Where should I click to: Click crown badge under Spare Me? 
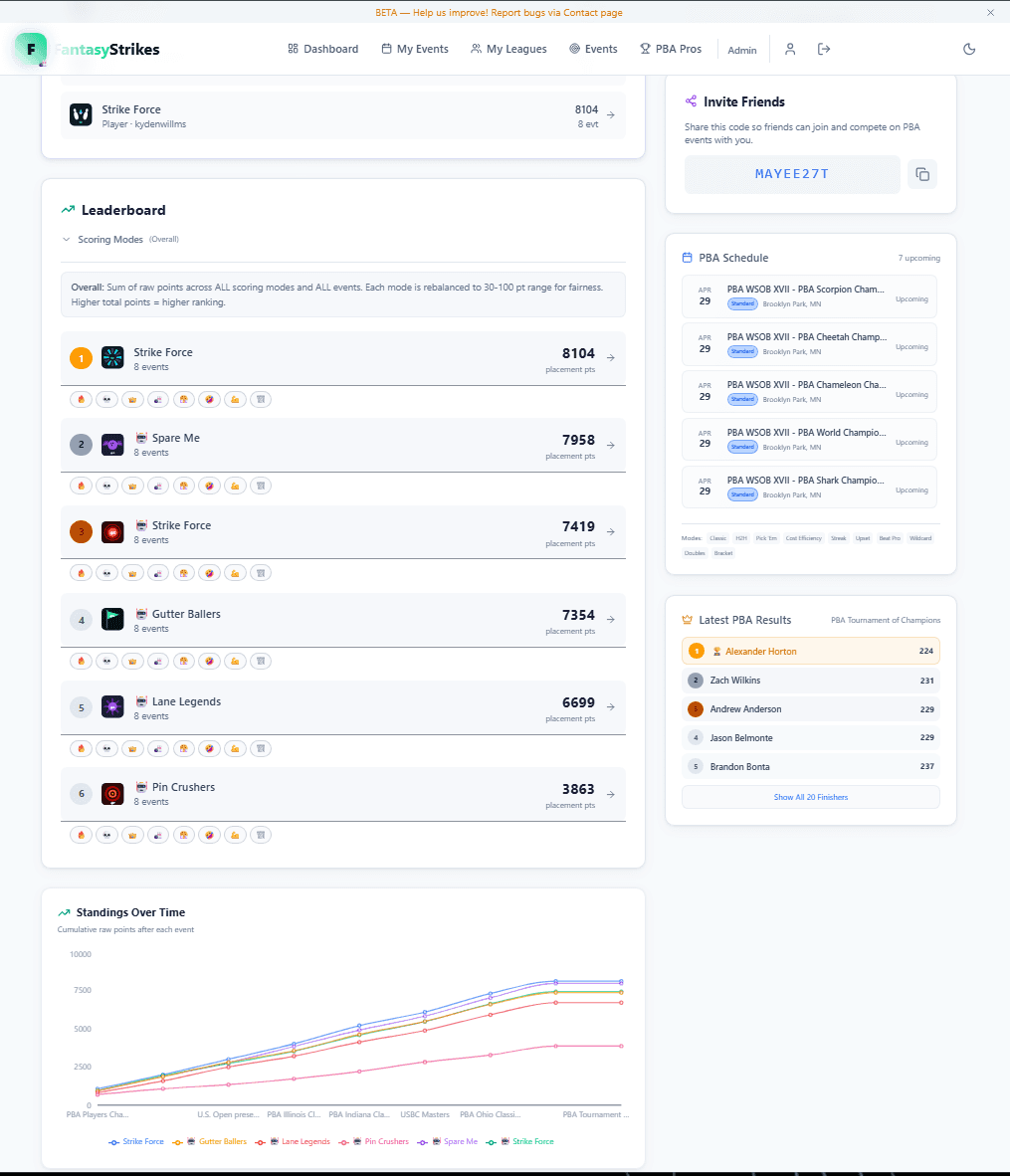coord(132,486)
